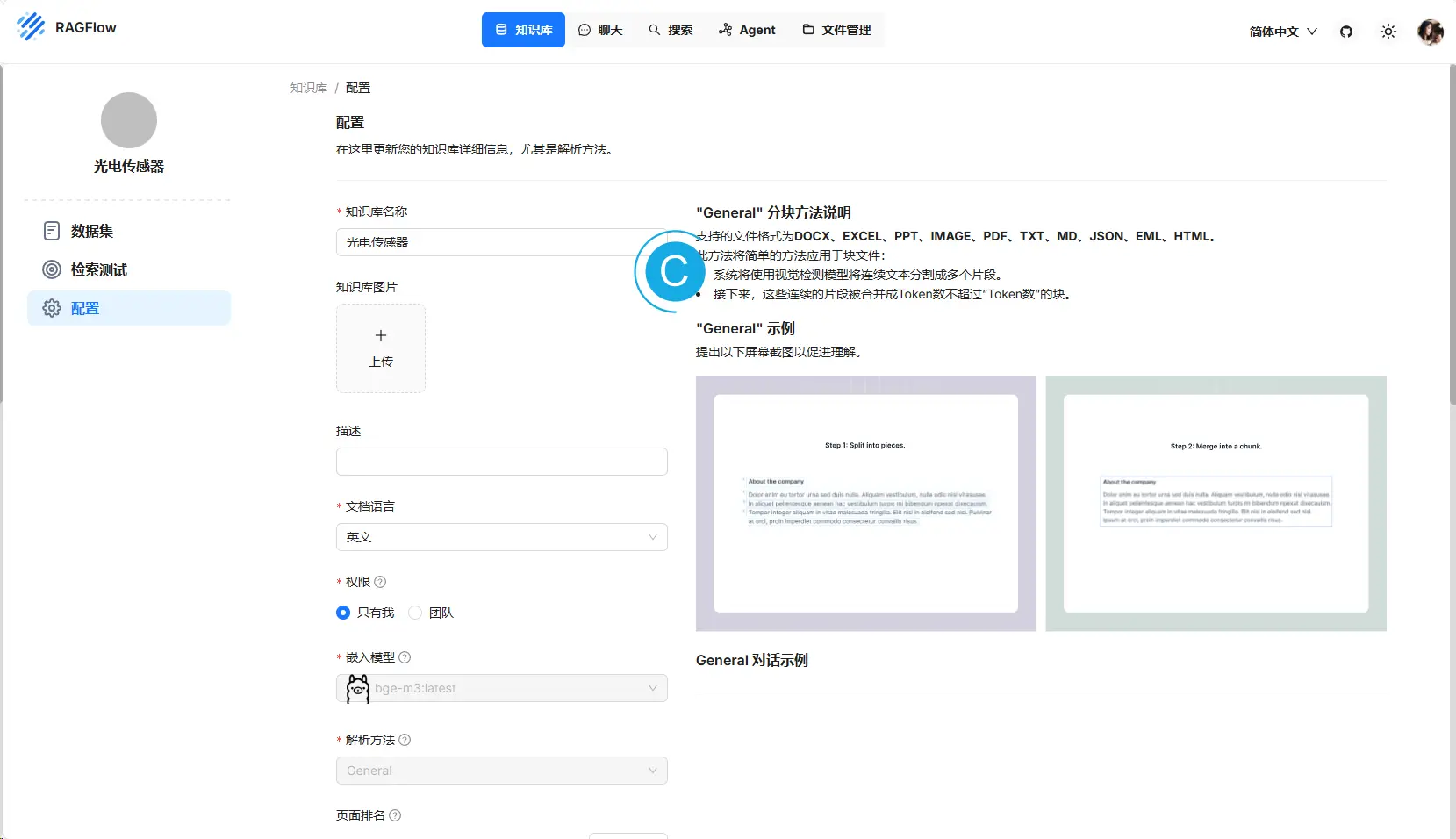1456x839 pixels.
Task: Click the 描述 input field
Action: pyautogui.click(x=502, y=462)
